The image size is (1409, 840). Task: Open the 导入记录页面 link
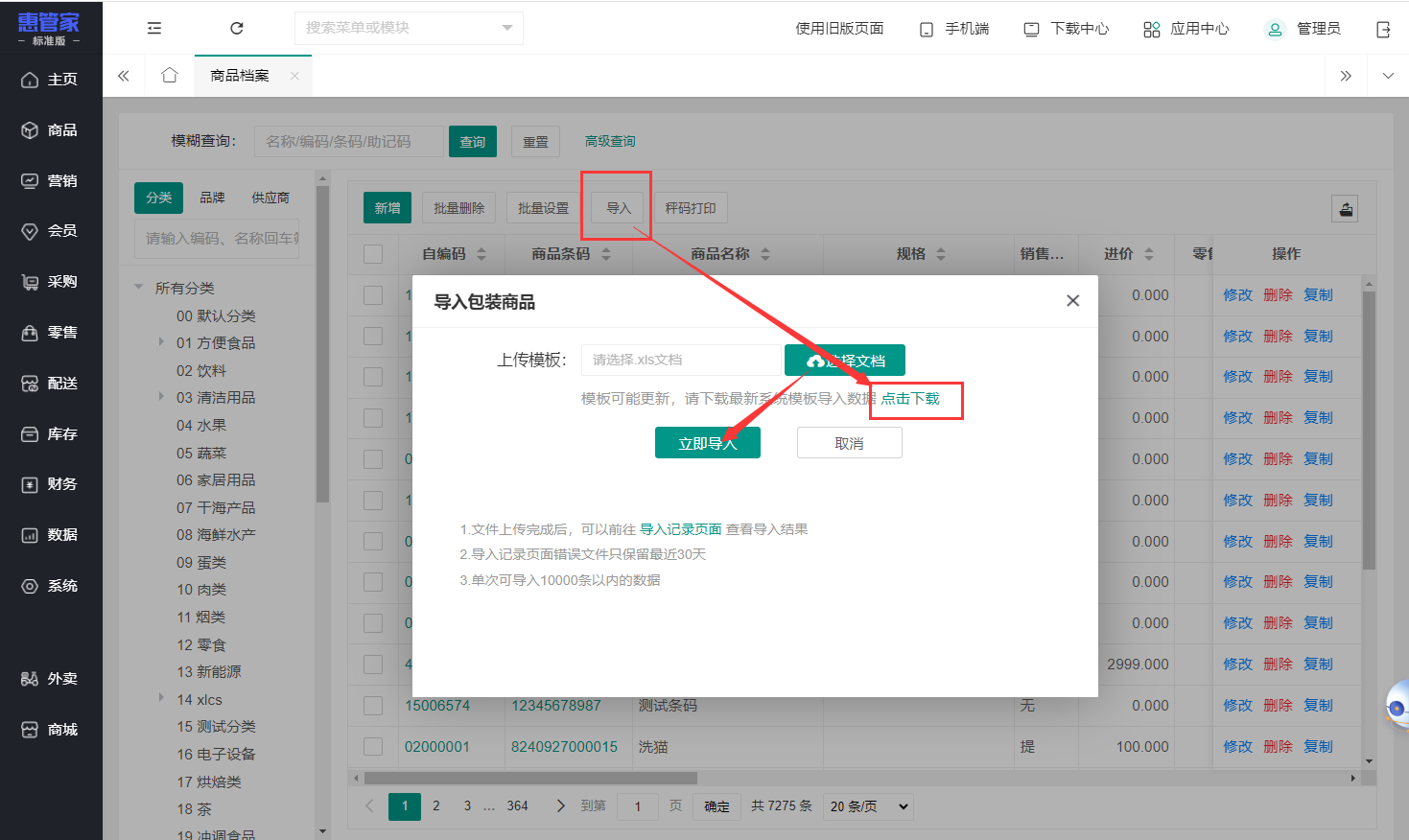pyautogui.click(x=681, y=529)
